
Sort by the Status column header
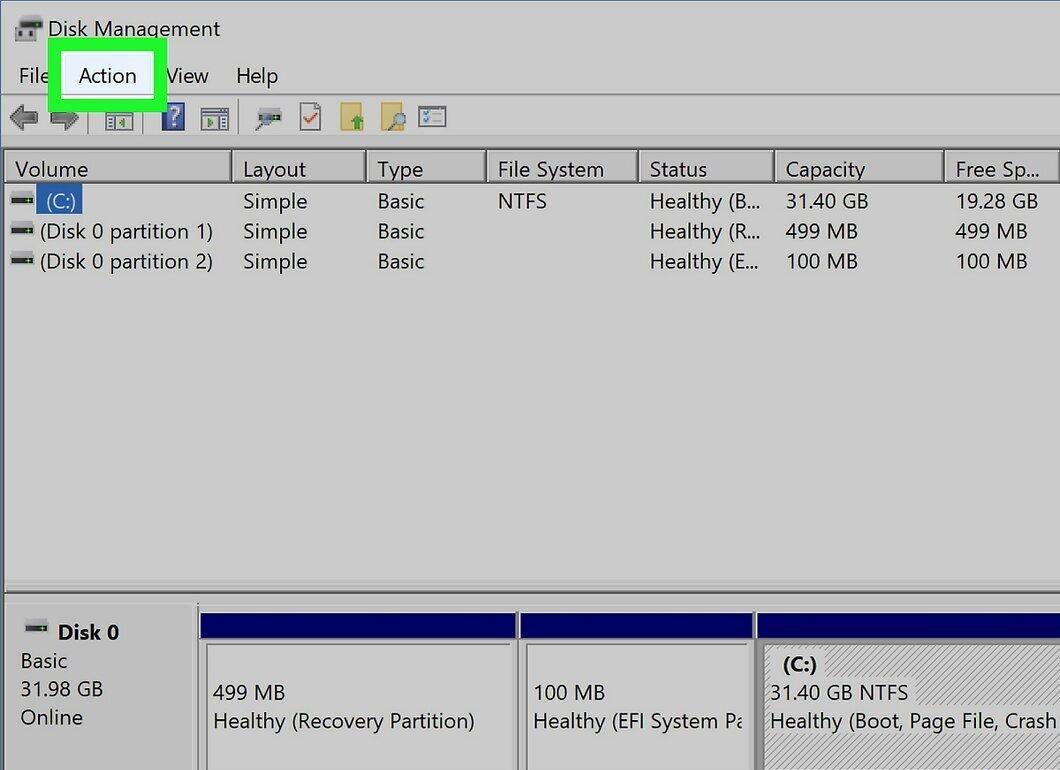706,168
